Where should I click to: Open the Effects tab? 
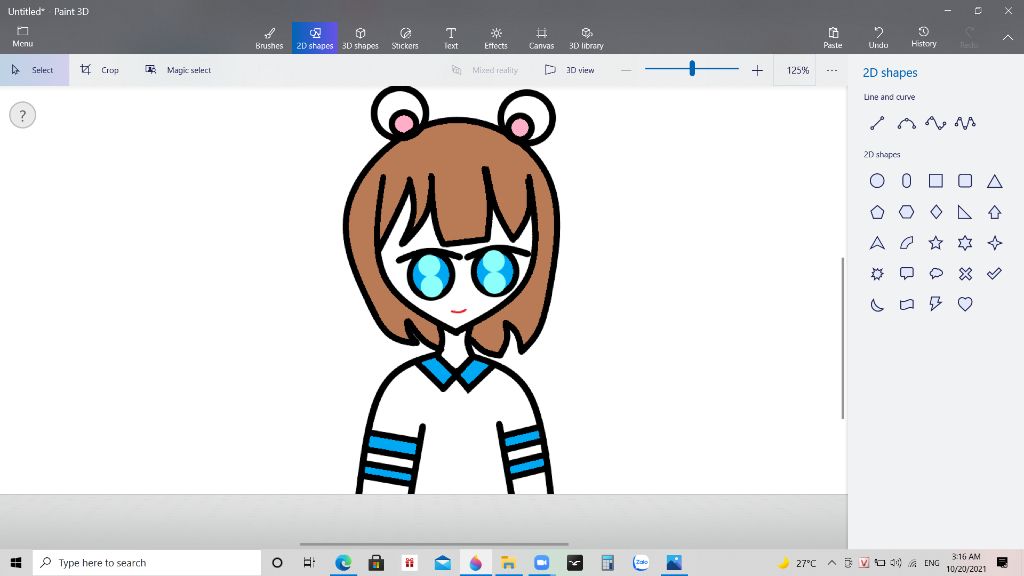click(496, 38)
